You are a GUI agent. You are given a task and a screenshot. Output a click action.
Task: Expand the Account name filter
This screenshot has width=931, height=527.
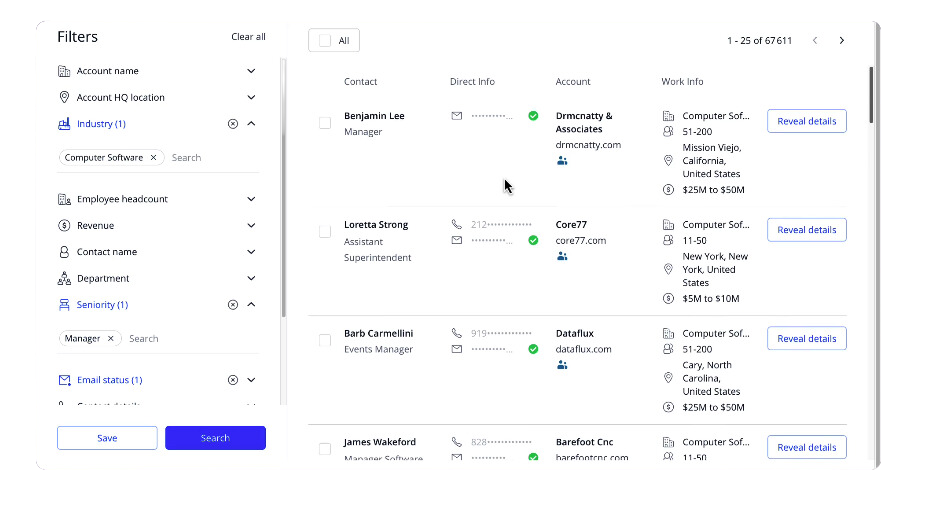[x=251, y=71]
